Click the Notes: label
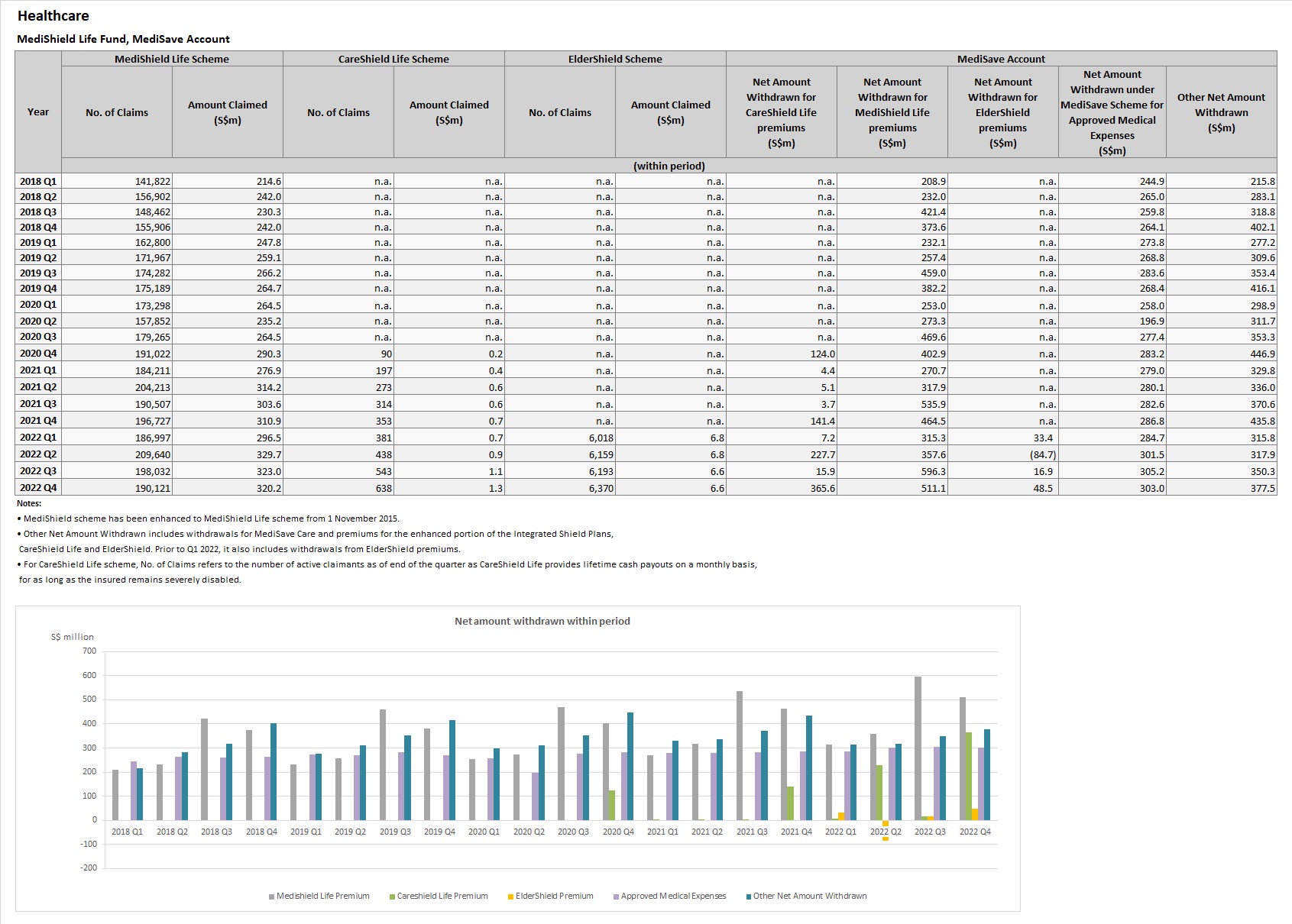 29,503
